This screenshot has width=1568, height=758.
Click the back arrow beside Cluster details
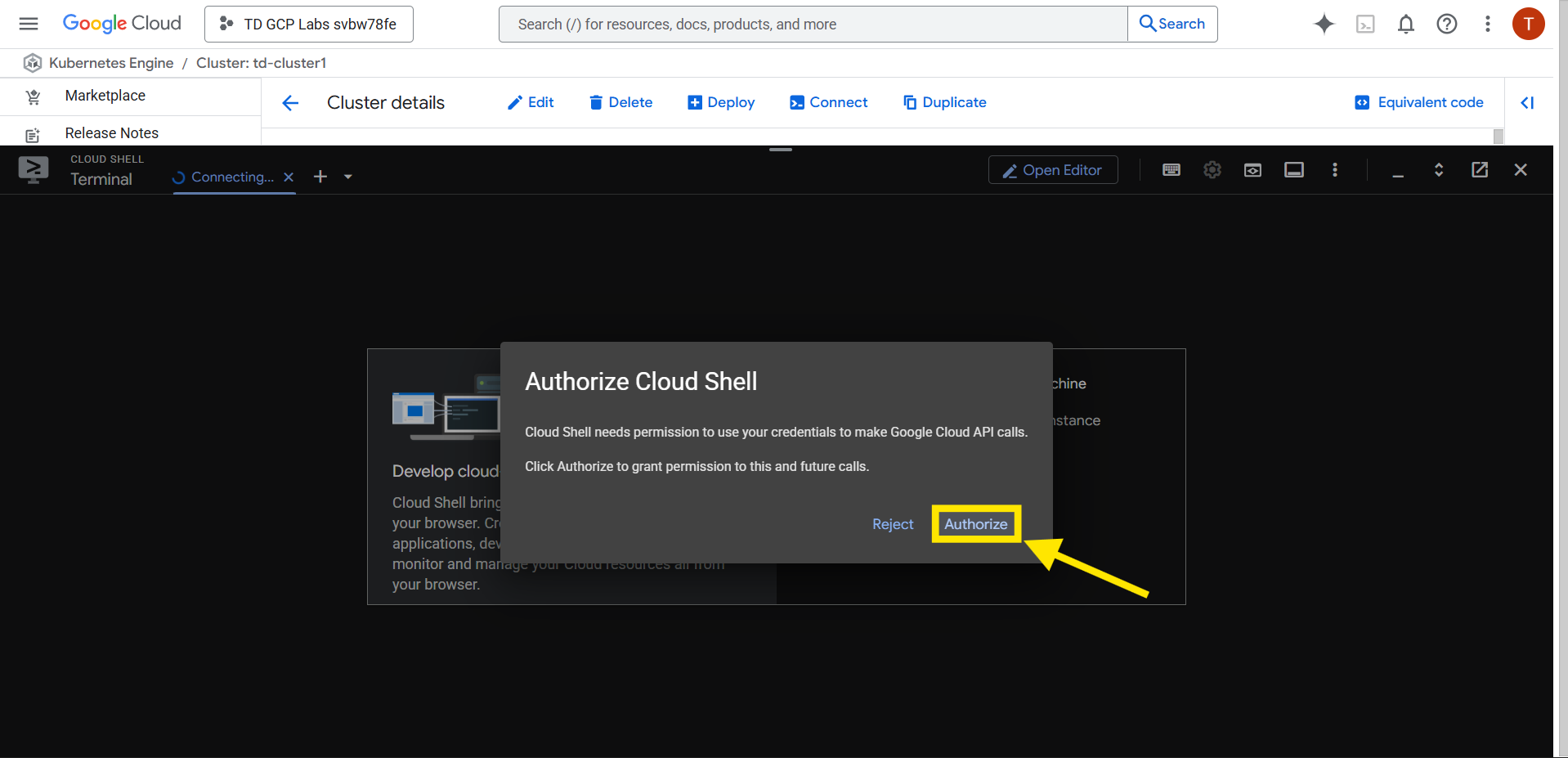pos(290,103)
